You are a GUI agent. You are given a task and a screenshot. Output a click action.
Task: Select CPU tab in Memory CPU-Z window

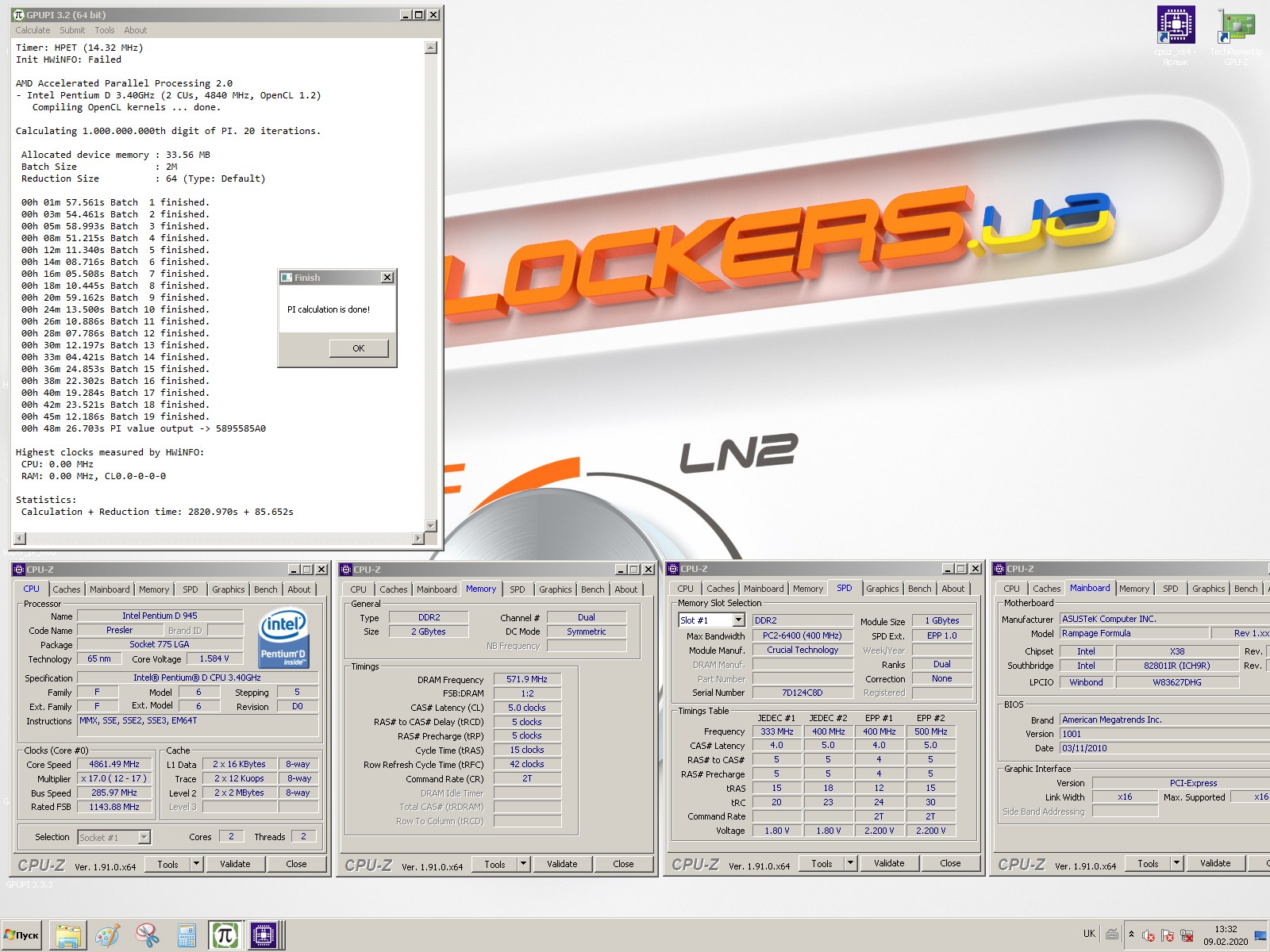pyautogui.click(x=359, y=589)
